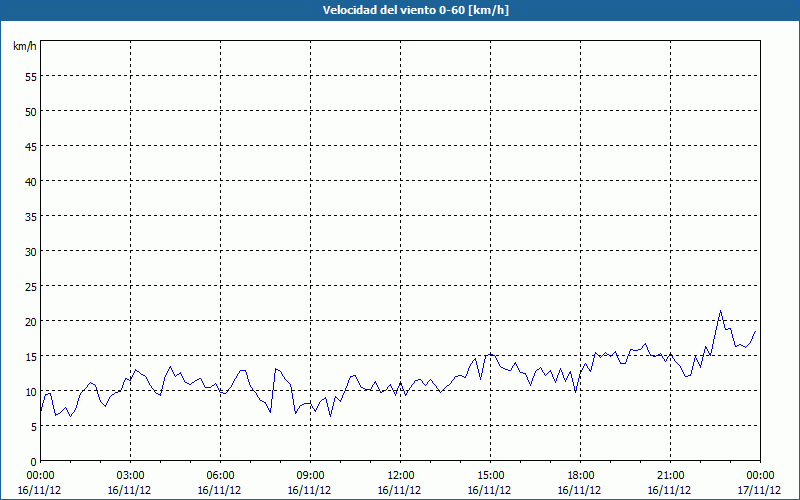Select the 30 value on the y-axis
The height and width of the screenshot is (500, 800).
tap(31, 252)
